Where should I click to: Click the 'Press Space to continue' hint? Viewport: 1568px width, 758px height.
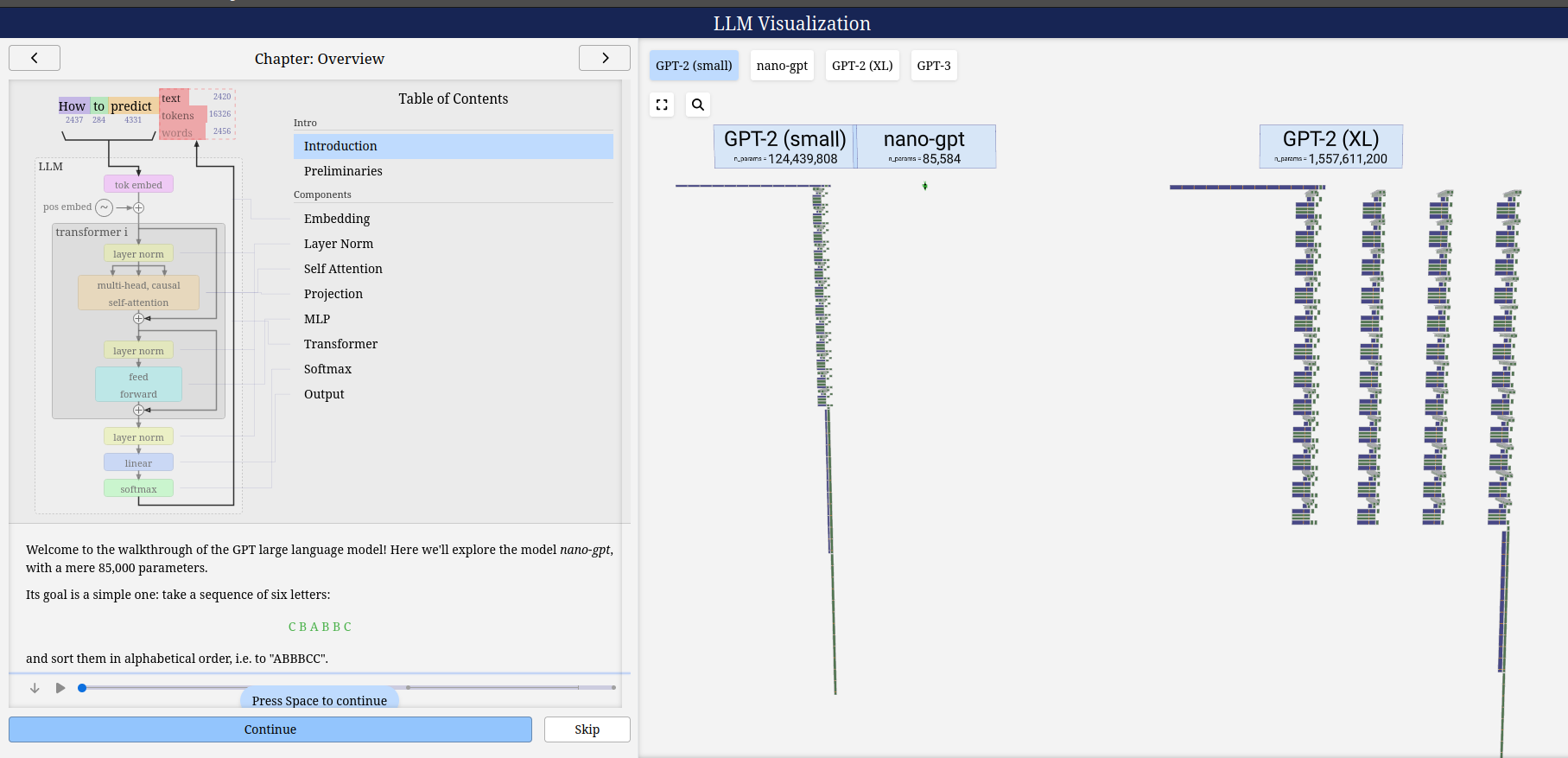(x=320, y=699)
